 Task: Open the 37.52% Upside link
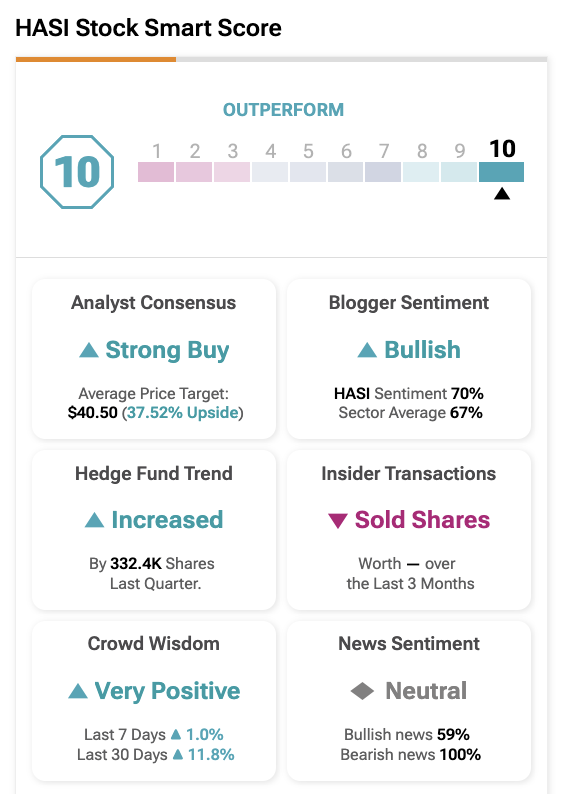pyautogui.click(x=183, y=413)
